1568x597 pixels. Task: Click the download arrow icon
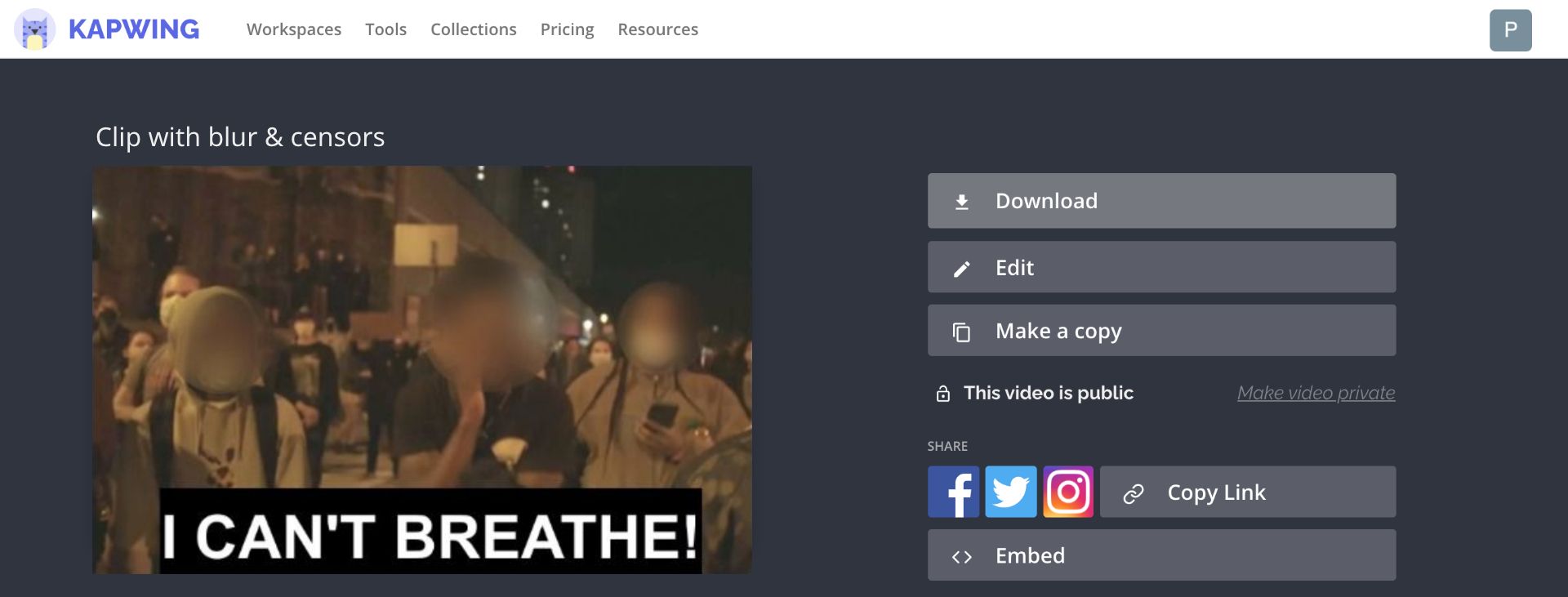pyautogui.click(x=962, y=202)
